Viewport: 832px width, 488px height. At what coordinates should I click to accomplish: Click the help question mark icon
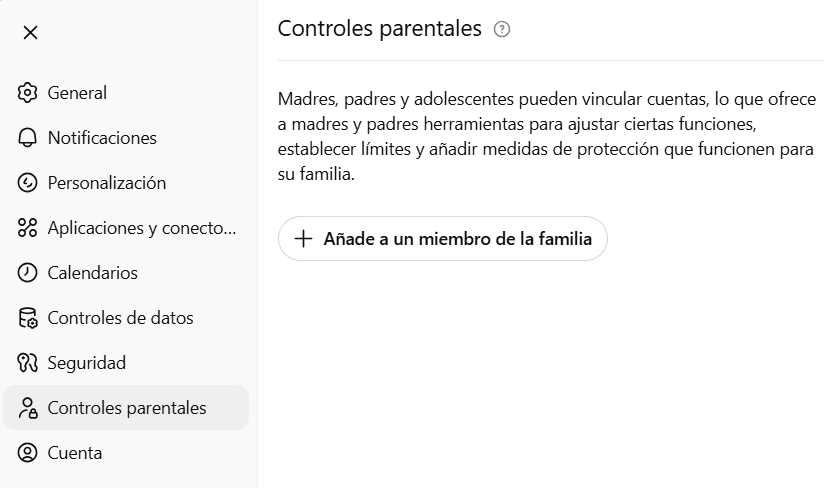tap(502, 29)
